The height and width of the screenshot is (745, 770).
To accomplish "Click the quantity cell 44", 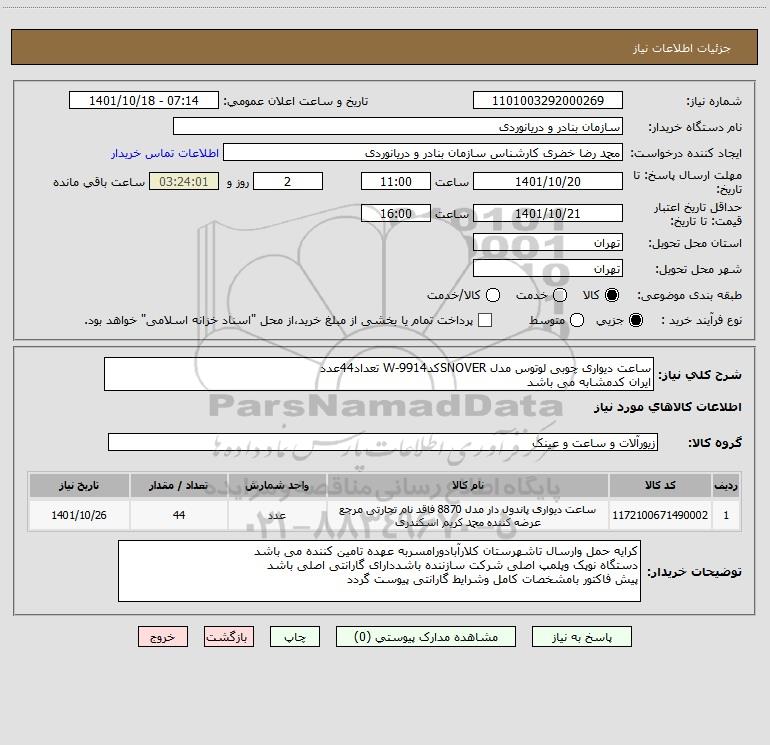I will 179,515.
